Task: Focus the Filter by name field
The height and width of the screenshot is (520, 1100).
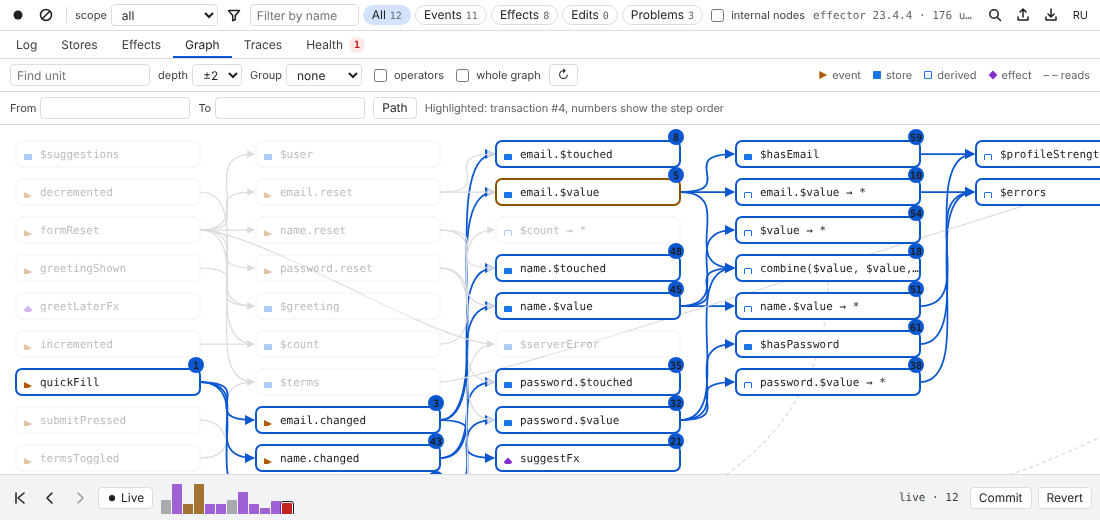Action: 304,15
